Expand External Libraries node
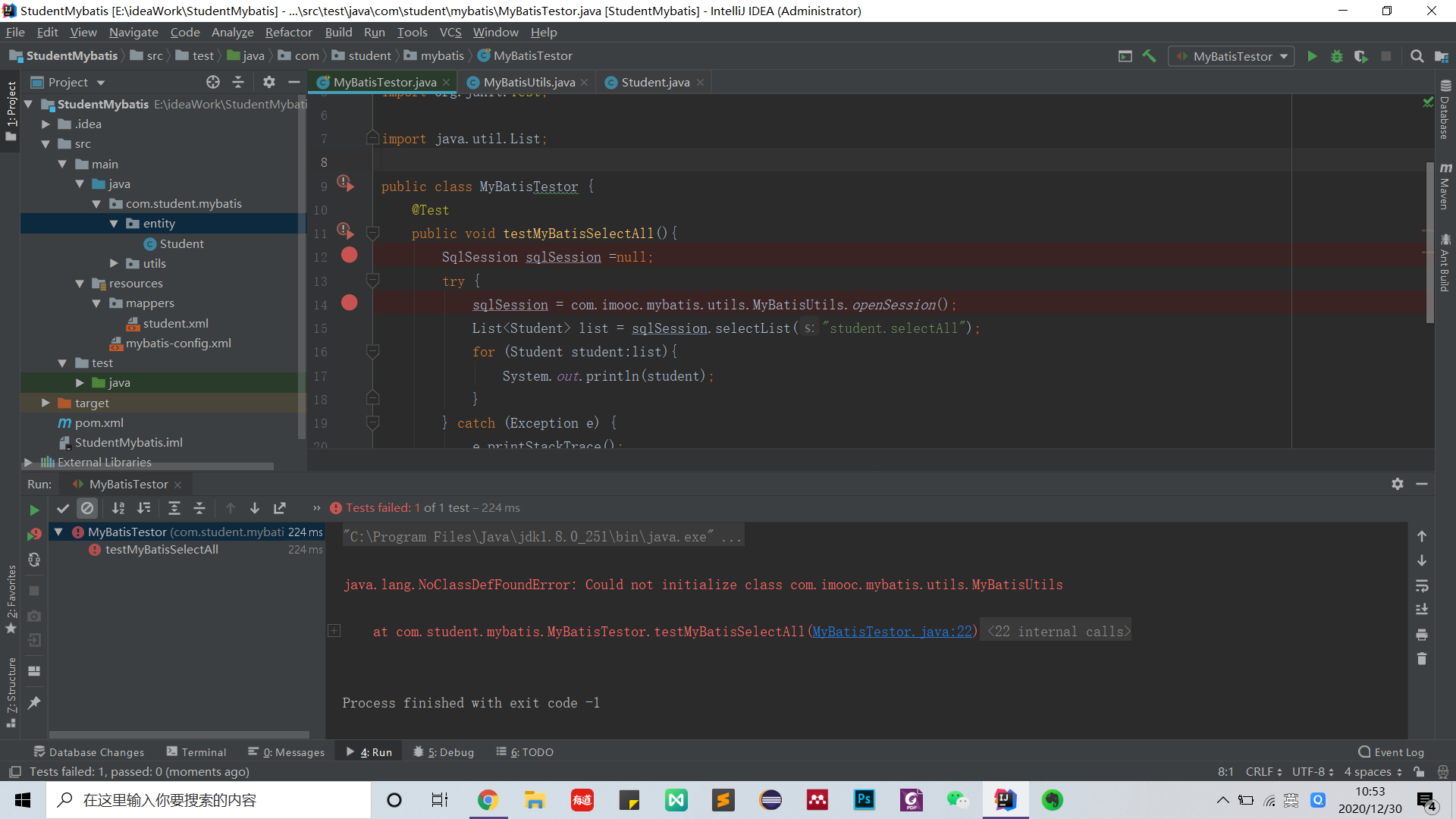The width and height of the screenshot is (1456, 819). [x=28, y=462]
